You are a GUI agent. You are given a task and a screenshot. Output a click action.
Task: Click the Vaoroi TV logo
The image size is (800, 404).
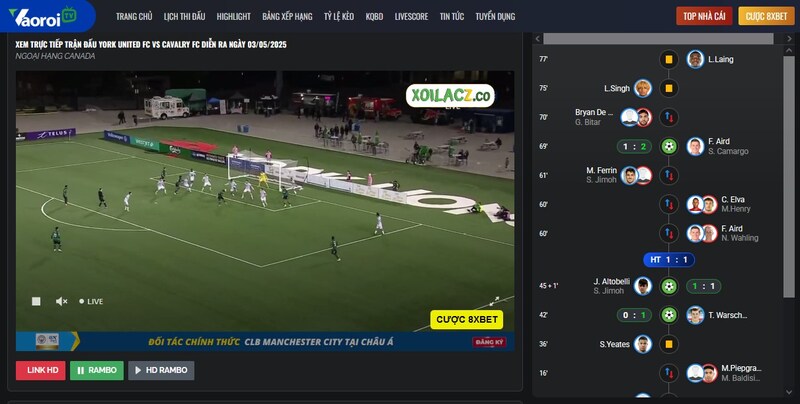click(x=43, y=16)
